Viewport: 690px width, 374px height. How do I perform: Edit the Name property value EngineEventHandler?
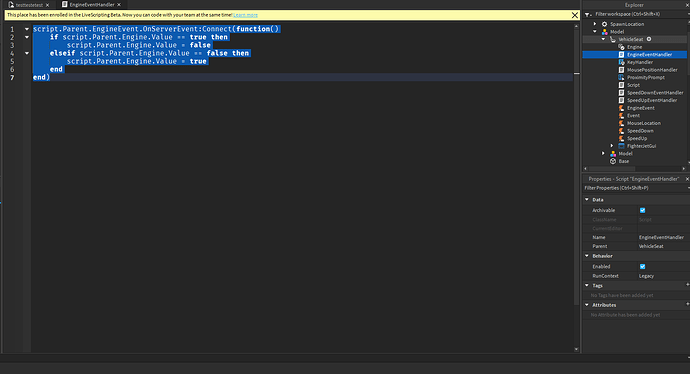(662, 237)
